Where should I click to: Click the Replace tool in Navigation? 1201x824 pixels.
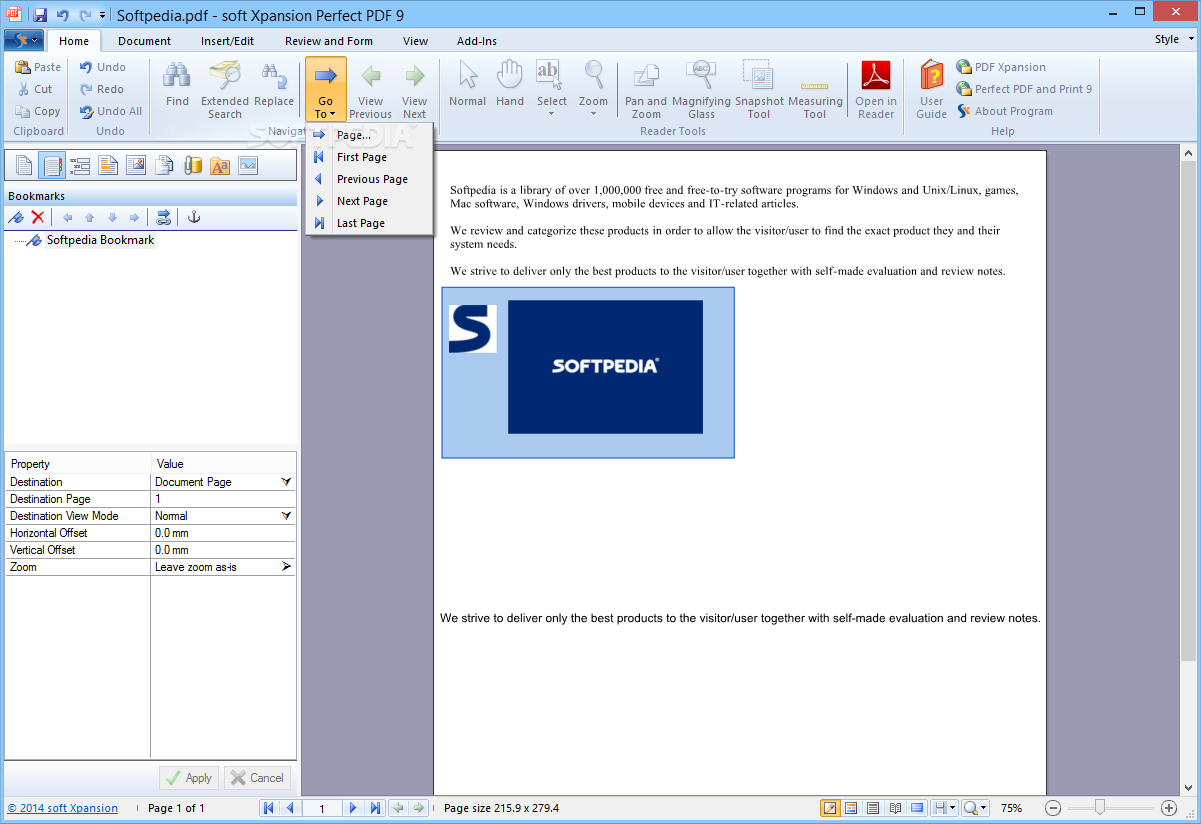click(274, 85)
